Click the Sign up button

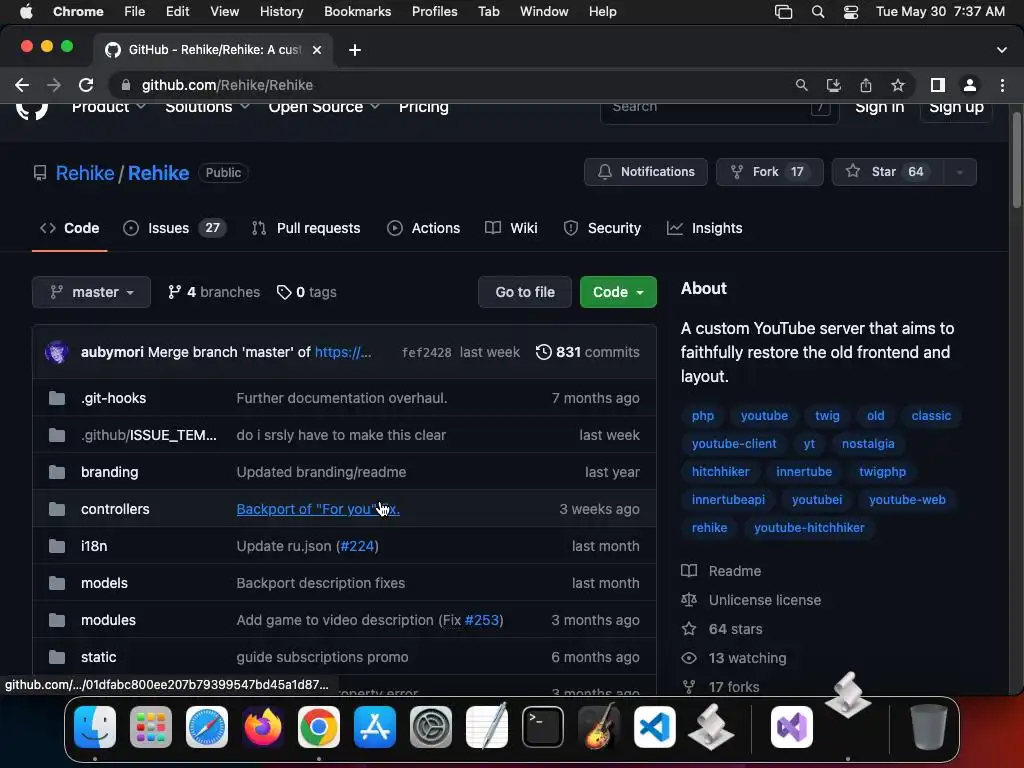click(x=956, y=110)
